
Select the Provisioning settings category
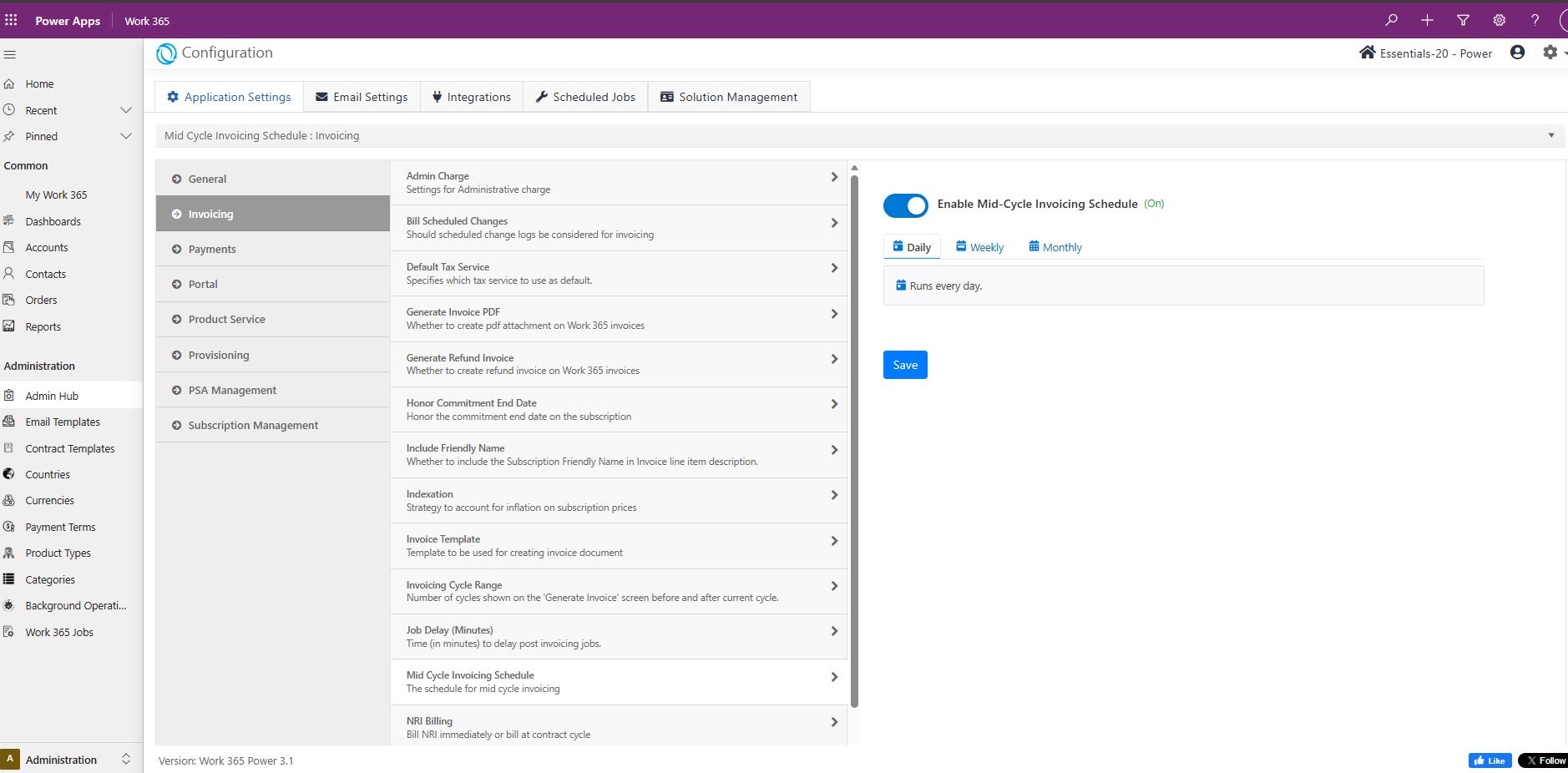(273, 355)
